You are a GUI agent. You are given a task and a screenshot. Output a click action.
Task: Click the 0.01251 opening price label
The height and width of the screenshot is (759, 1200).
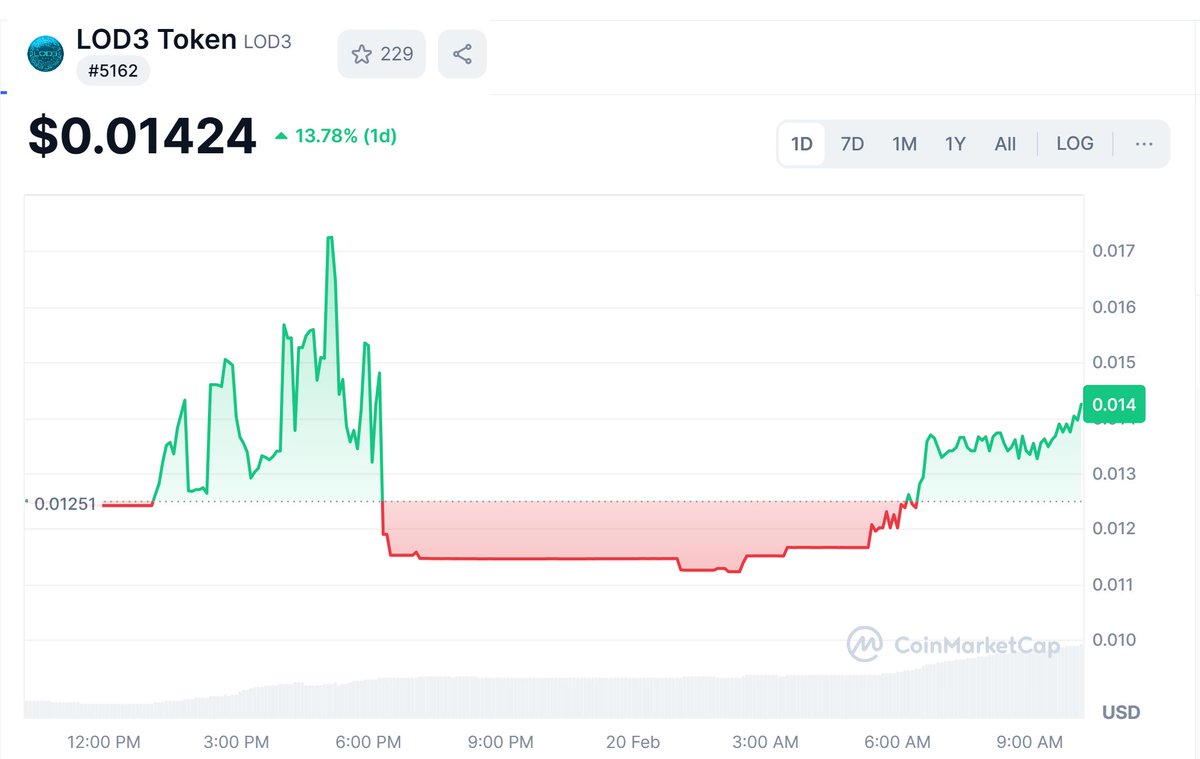pyautogui.click(x=65, y=504)
